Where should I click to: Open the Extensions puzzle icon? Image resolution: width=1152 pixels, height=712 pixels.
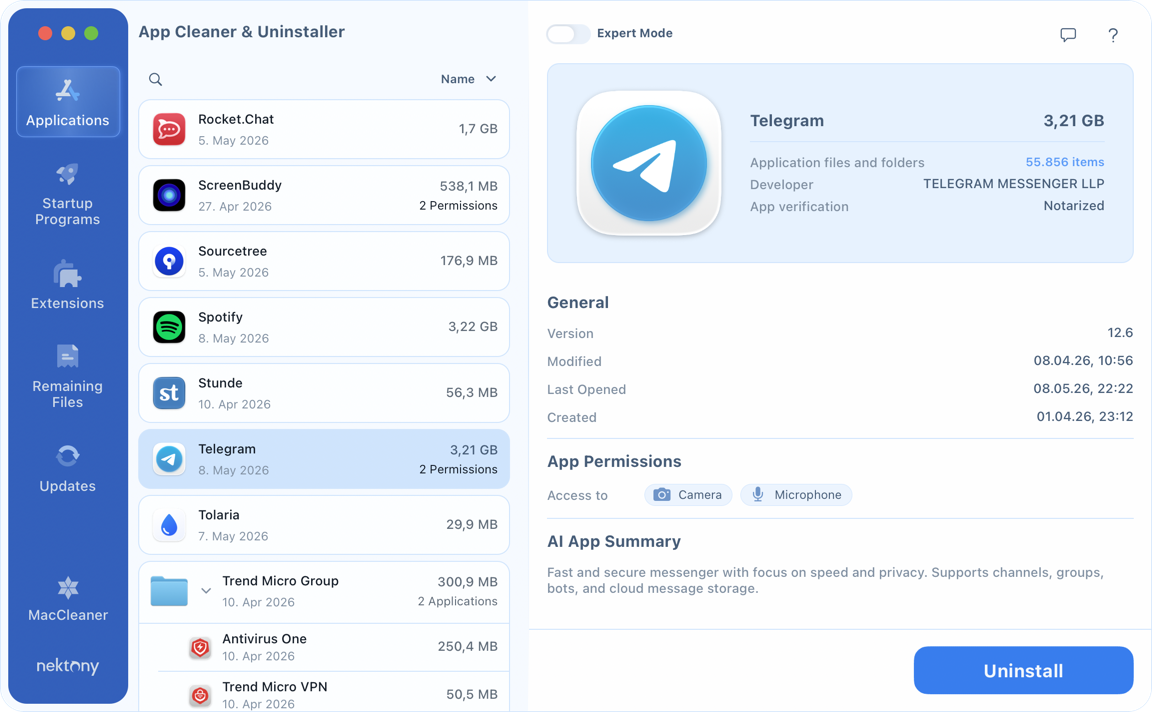tap(68, 274)
